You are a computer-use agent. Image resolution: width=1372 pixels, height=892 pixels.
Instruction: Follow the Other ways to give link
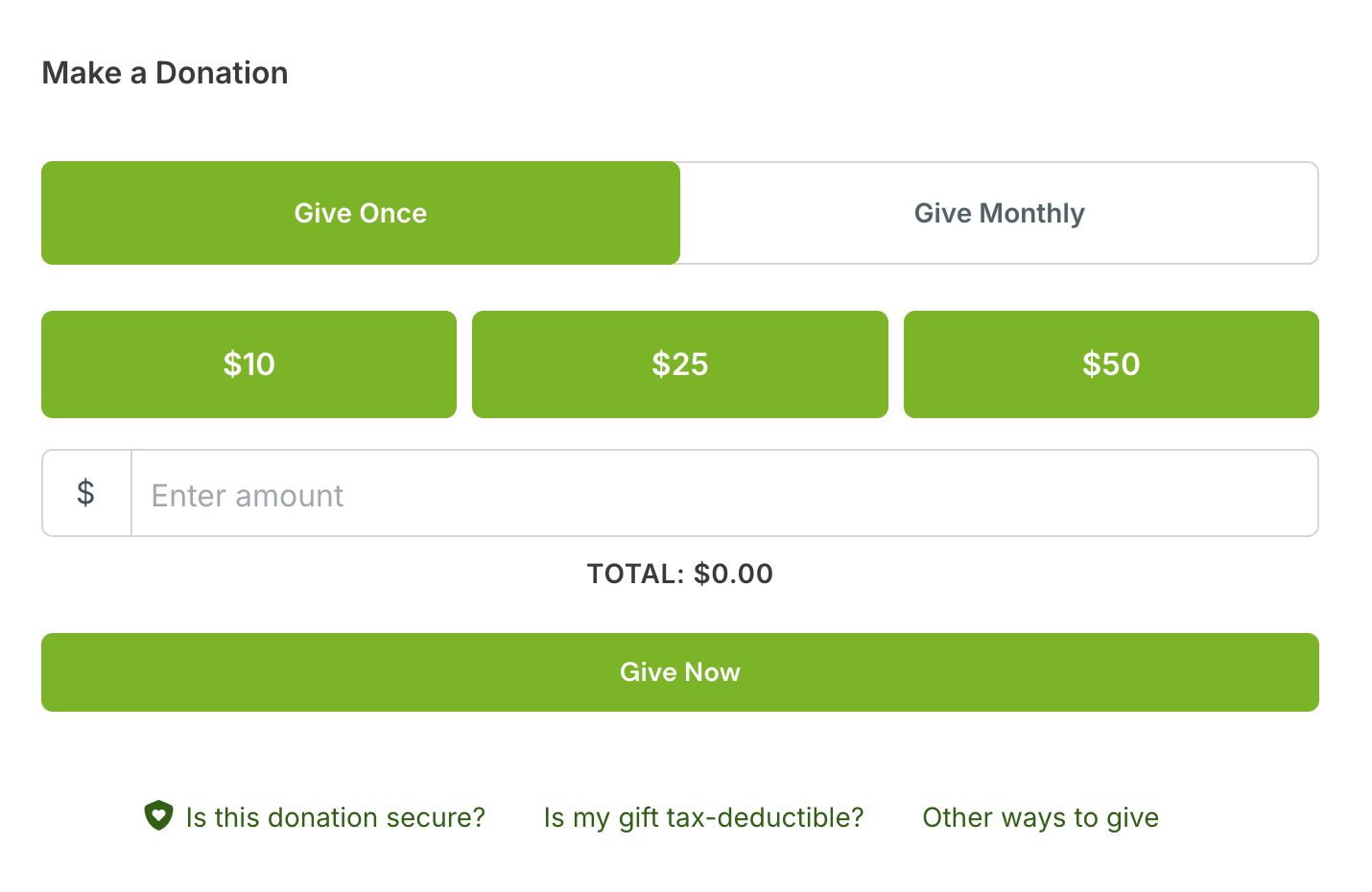point(1041,817)
